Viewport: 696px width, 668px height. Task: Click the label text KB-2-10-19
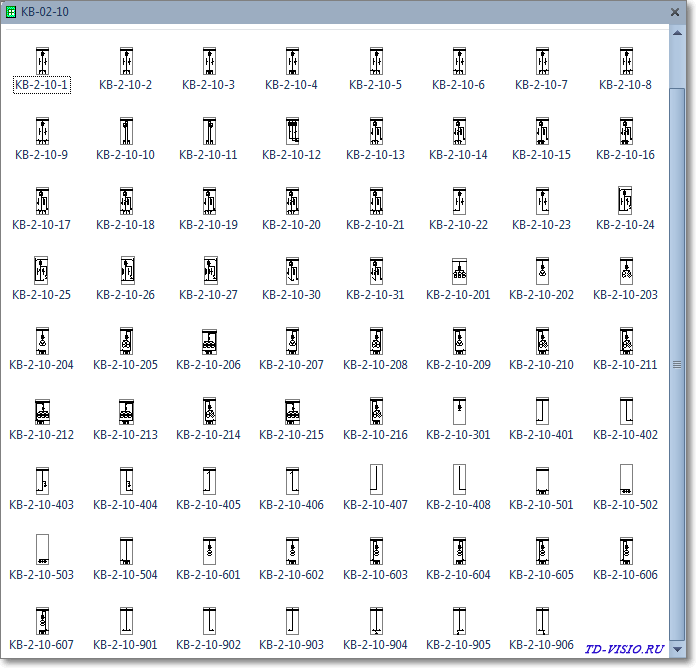(209, 225)
